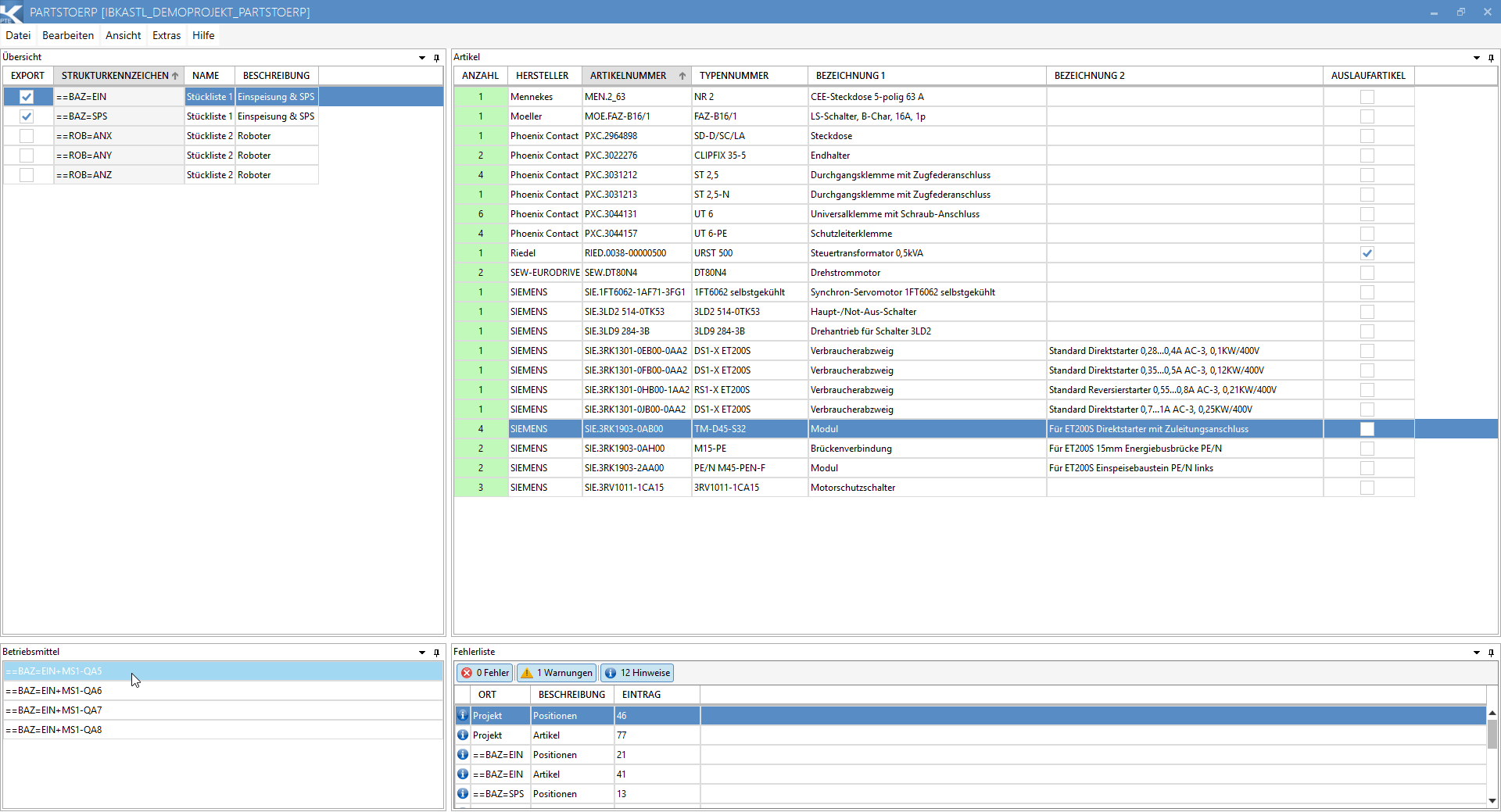Click the EXPORT column header
Image resolution: width=1501 pixels, height=812 pixels.
[x=27, y=76]
